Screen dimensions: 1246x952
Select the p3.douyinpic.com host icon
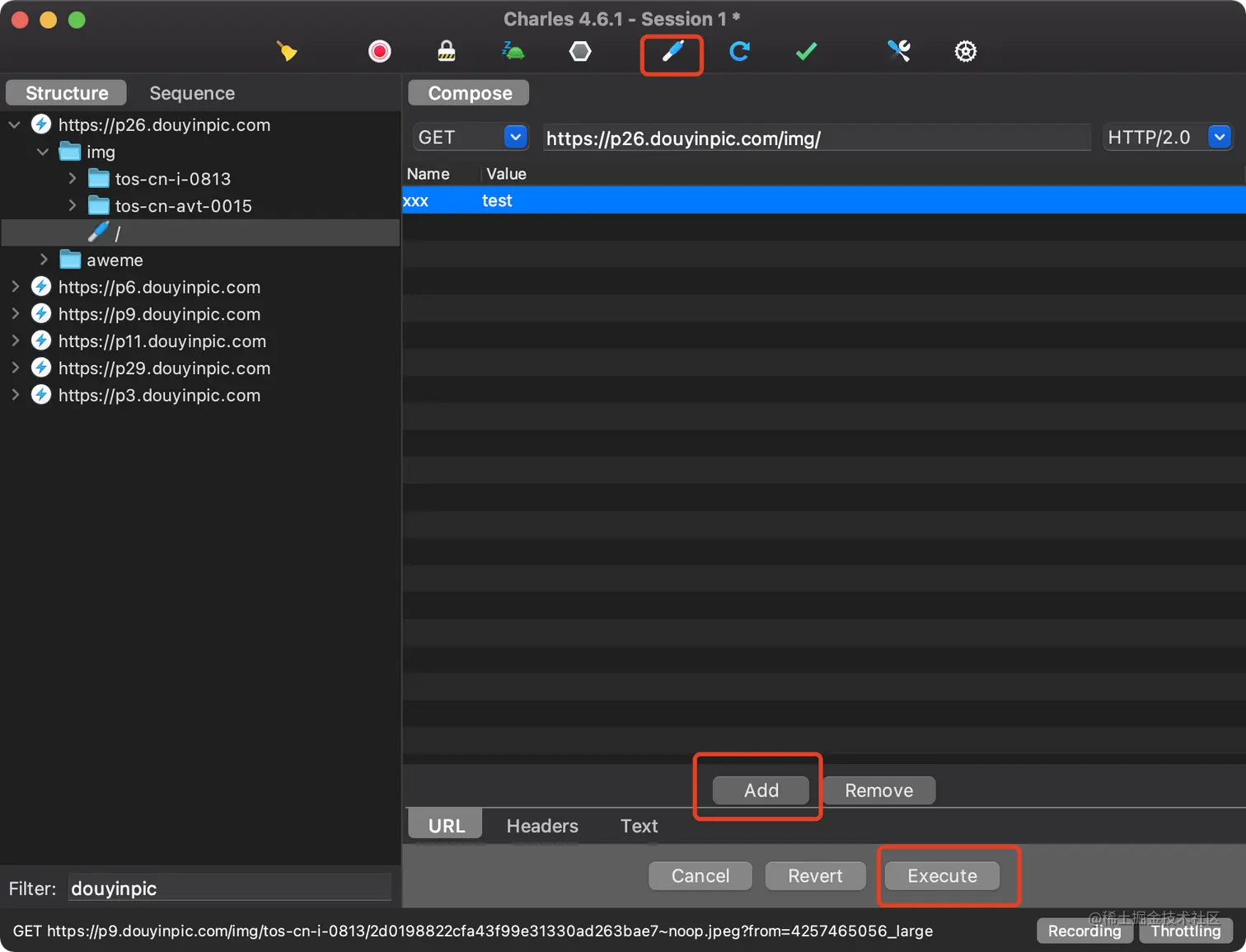41,396
